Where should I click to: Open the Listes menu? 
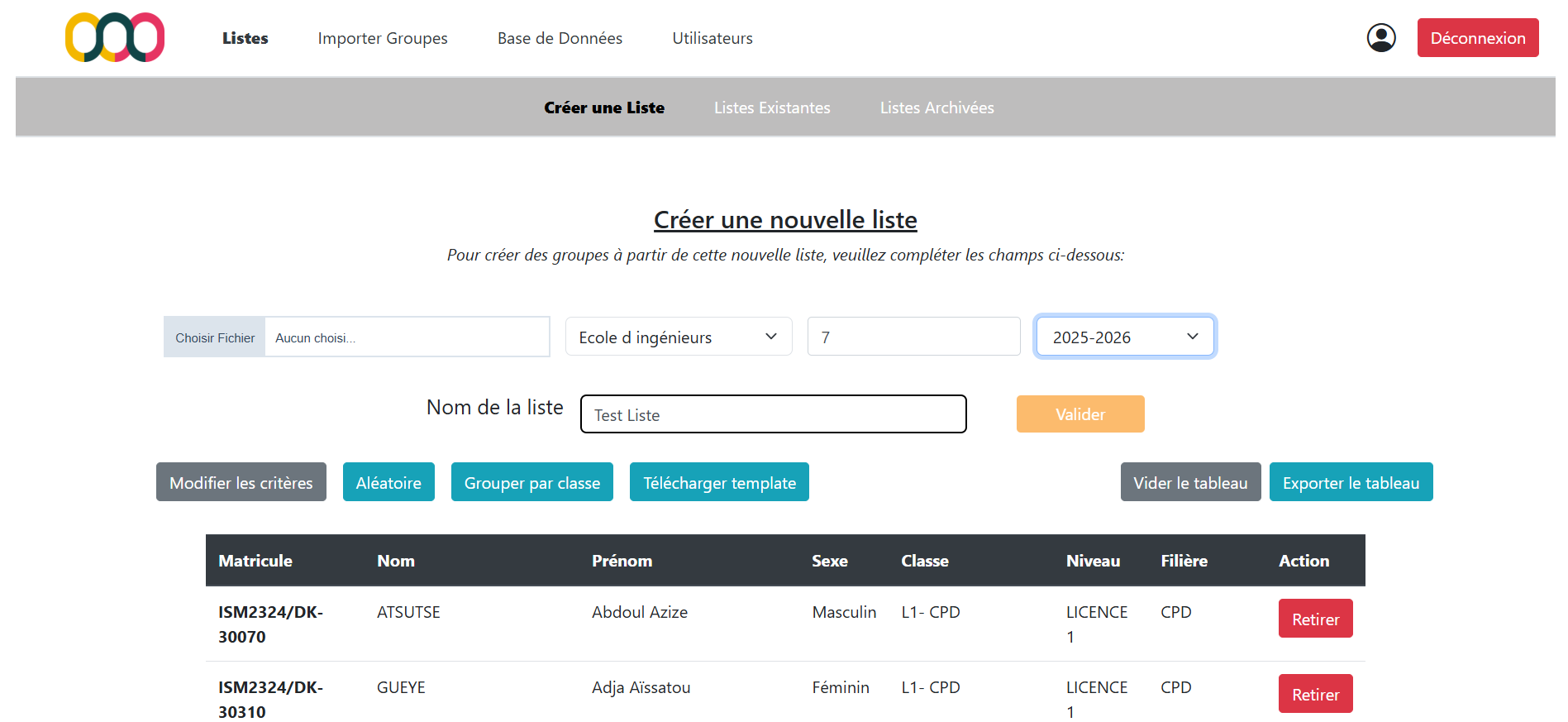pos(245,38)
